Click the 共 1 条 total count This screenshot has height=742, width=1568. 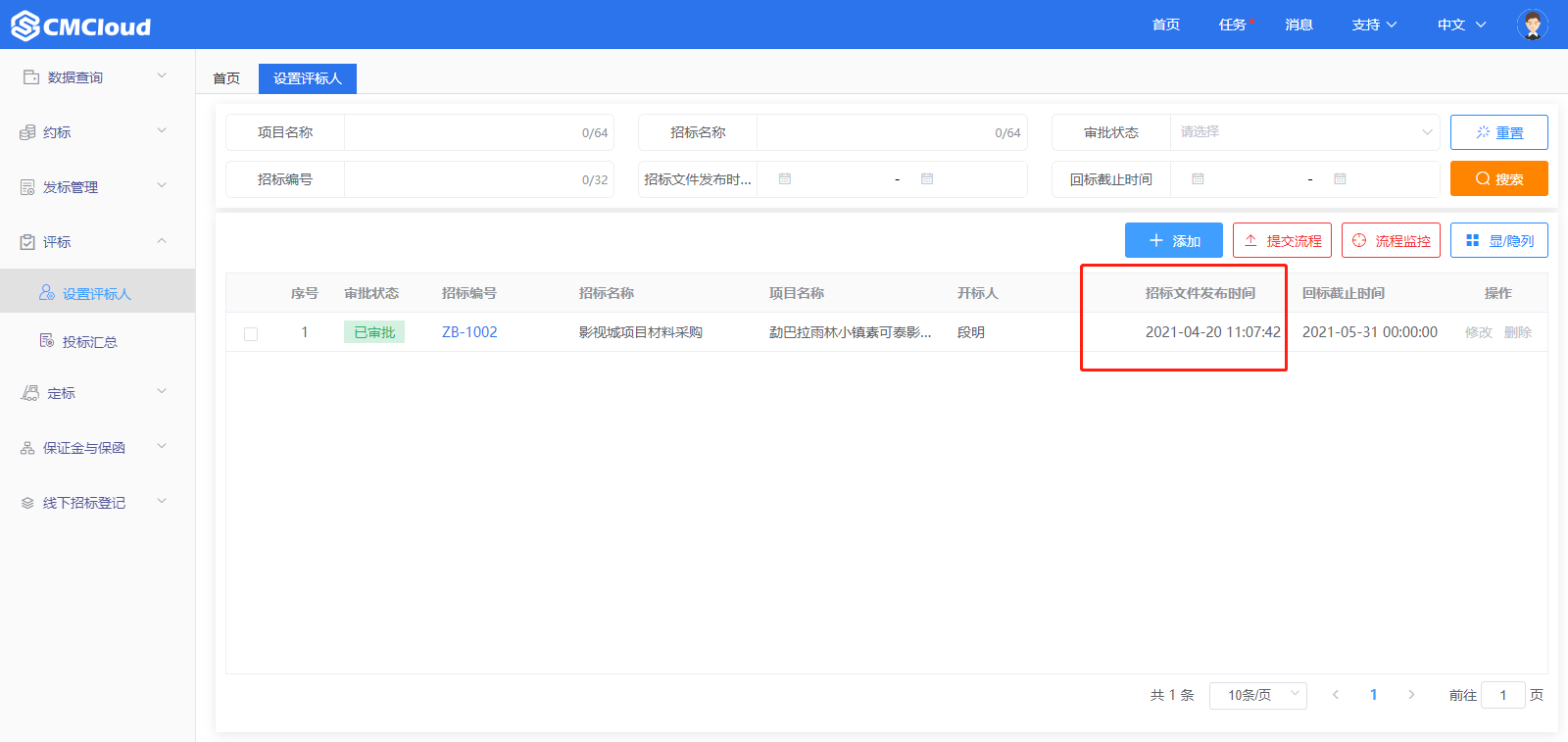pyautogui.click(x=1172, y=695)
